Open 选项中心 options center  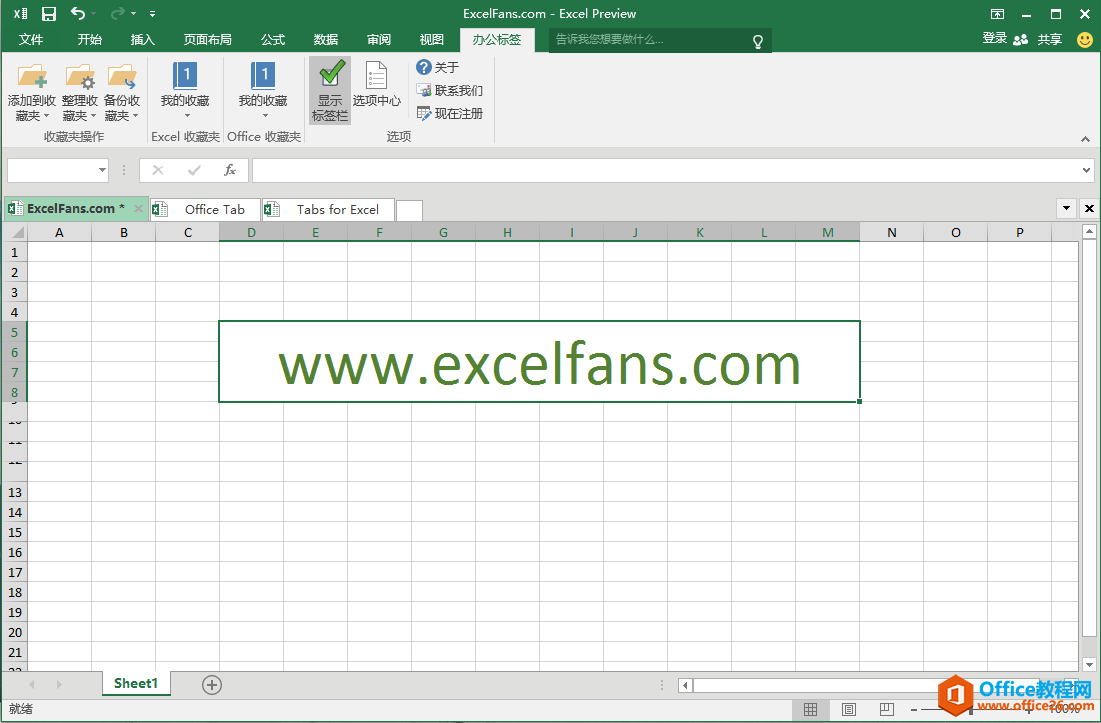pyautogui.click(x=376, y=85)
